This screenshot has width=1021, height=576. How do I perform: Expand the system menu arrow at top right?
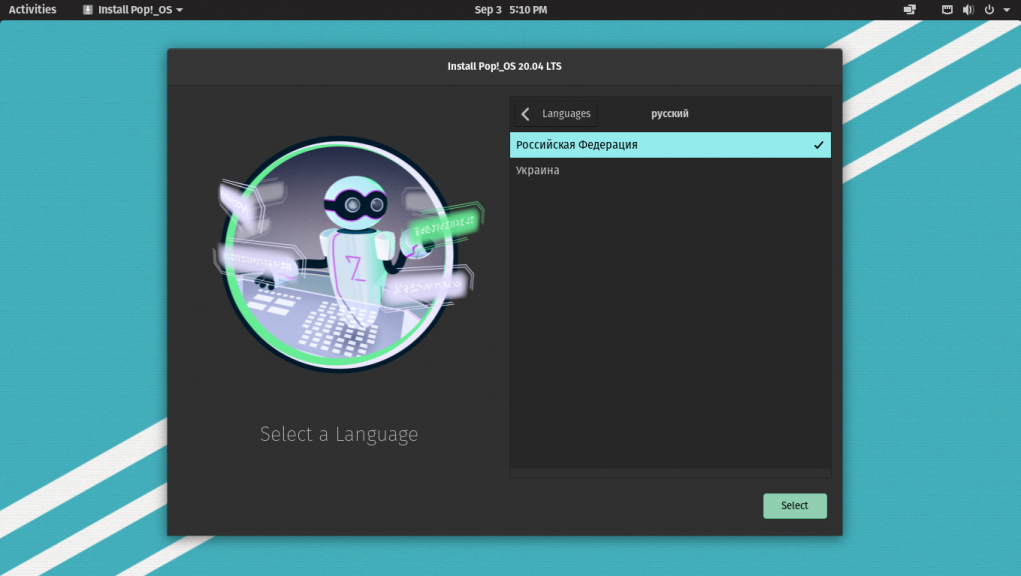pyautogui.click(x=1006, y=10)
